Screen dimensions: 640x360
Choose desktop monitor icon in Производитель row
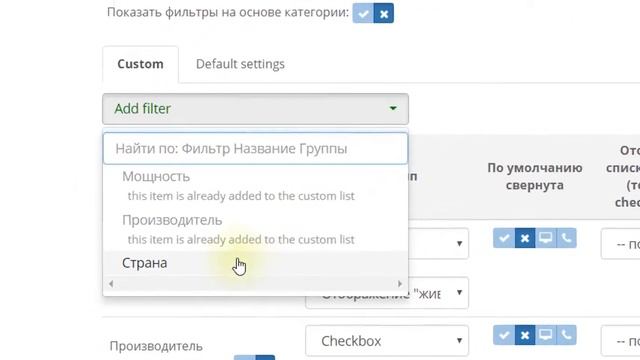[x=545, y=335]
